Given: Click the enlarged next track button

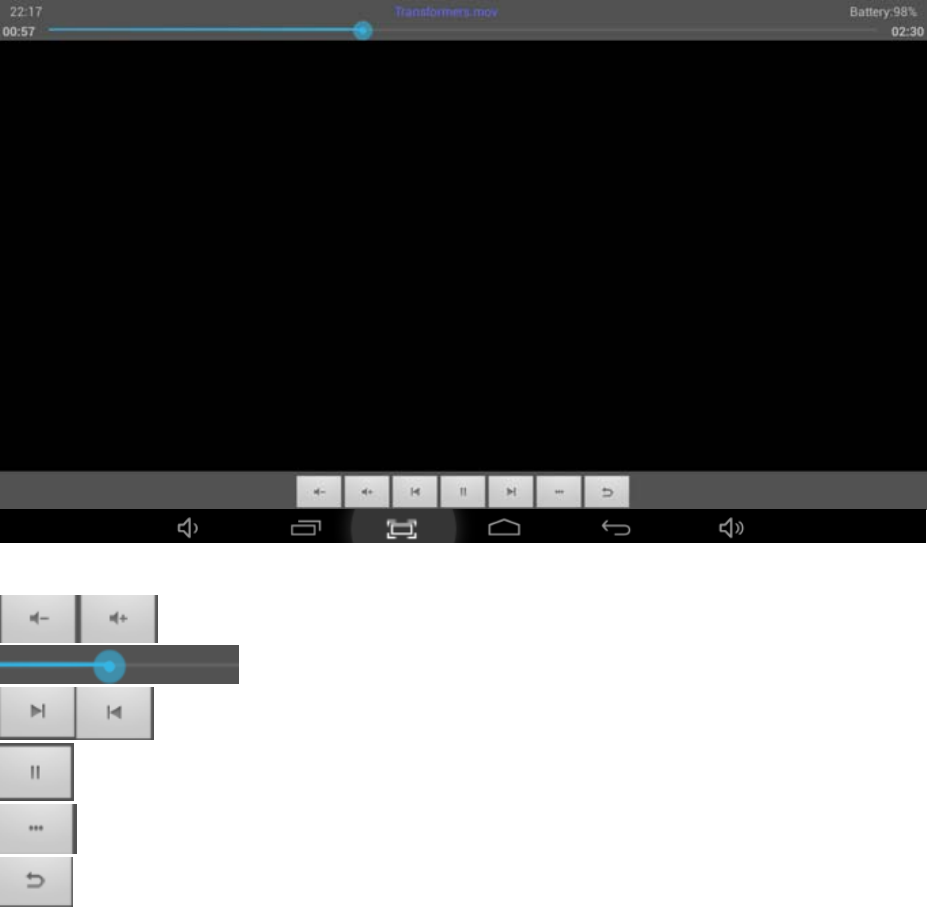Looking at the screenshot, I should coord(37,711).
